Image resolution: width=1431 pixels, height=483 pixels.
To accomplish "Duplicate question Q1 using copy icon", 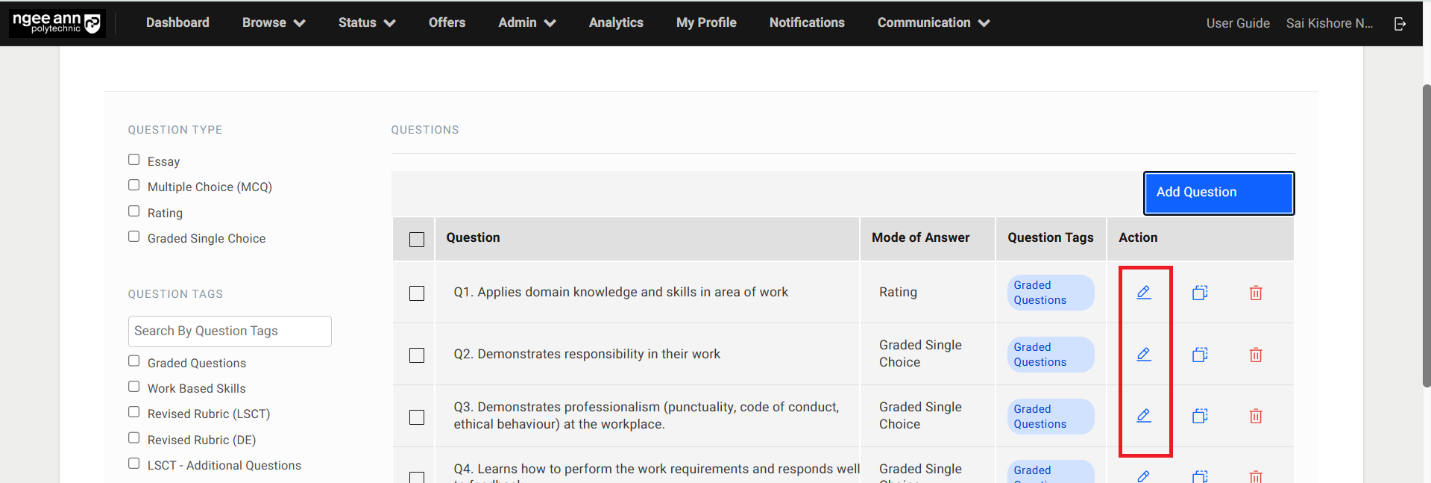I will click(x=1200, y=293).
